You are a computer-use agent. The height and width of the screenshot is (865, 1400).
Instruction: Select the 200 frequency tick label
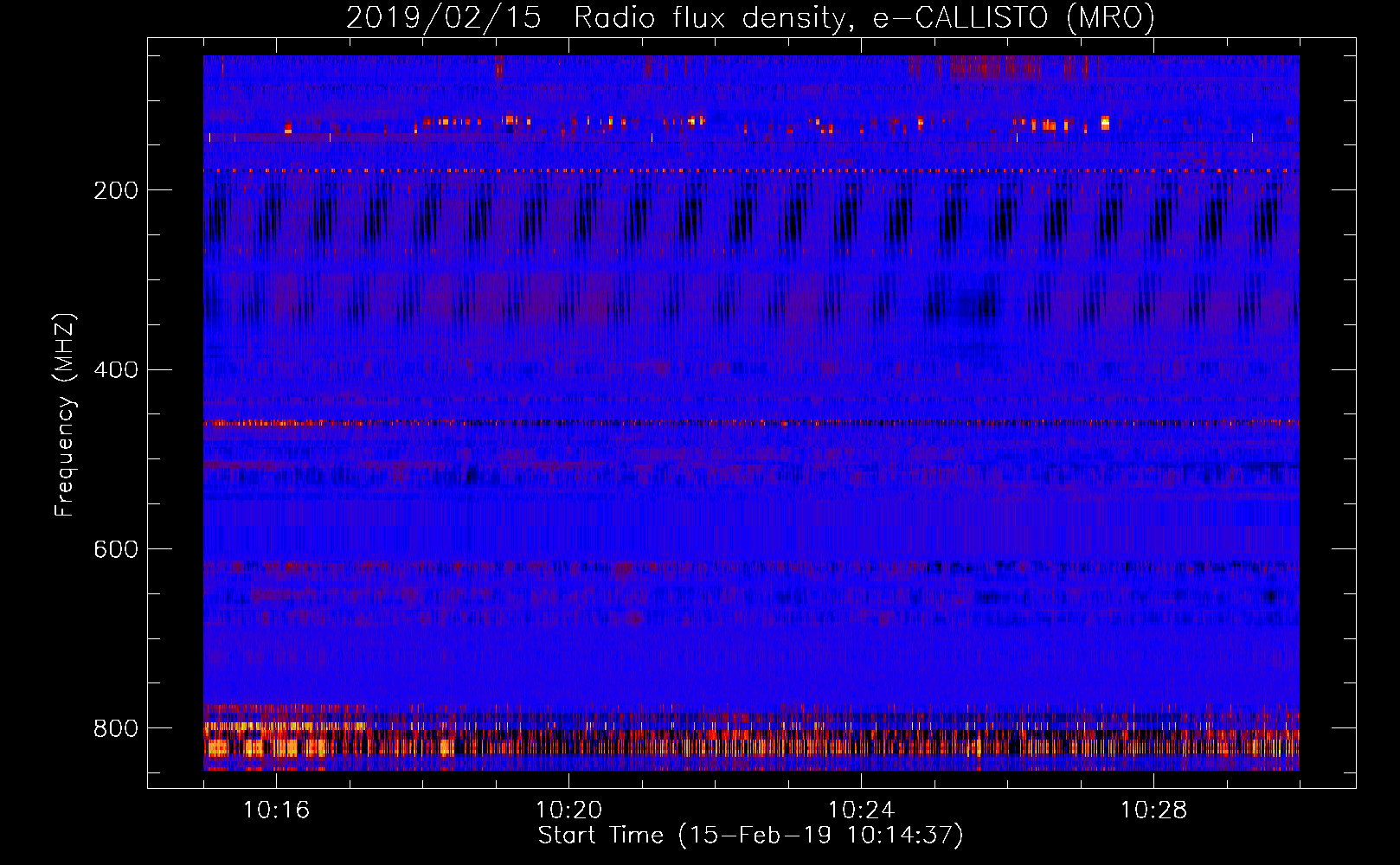pos(116,190)
